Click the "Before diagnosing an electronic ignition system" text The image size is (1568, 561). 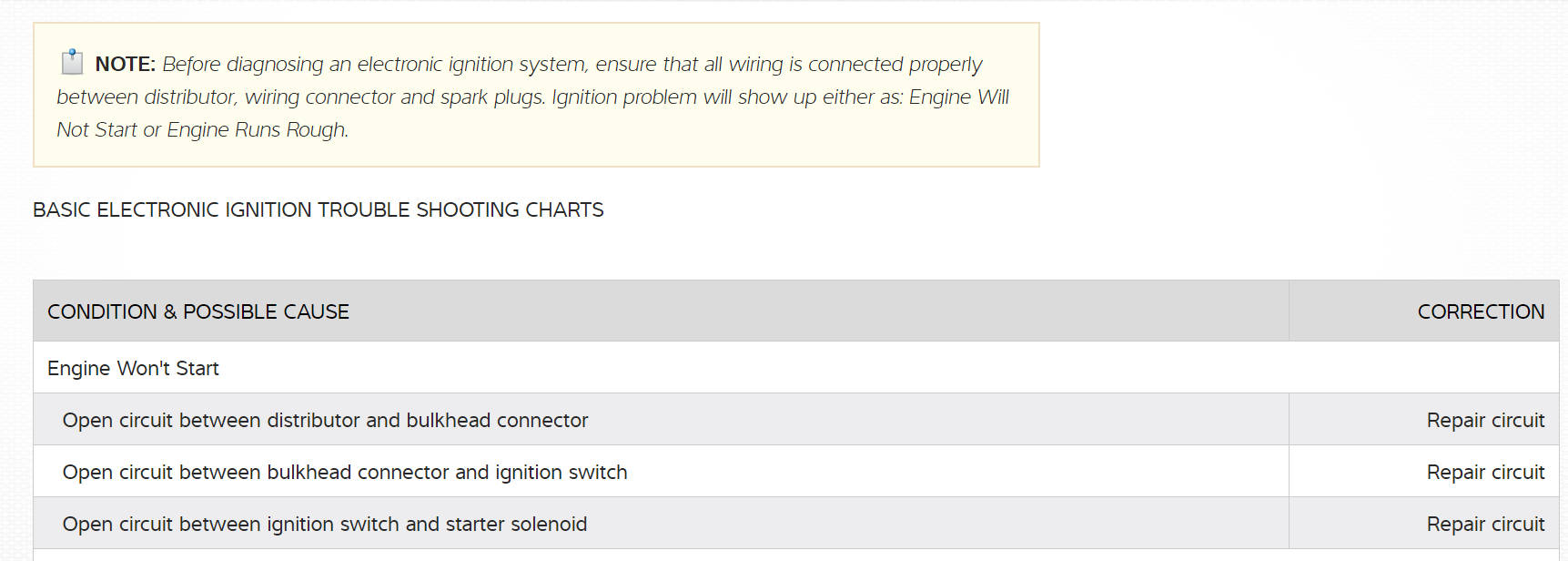pyautogui.click(x=375, y=65)
